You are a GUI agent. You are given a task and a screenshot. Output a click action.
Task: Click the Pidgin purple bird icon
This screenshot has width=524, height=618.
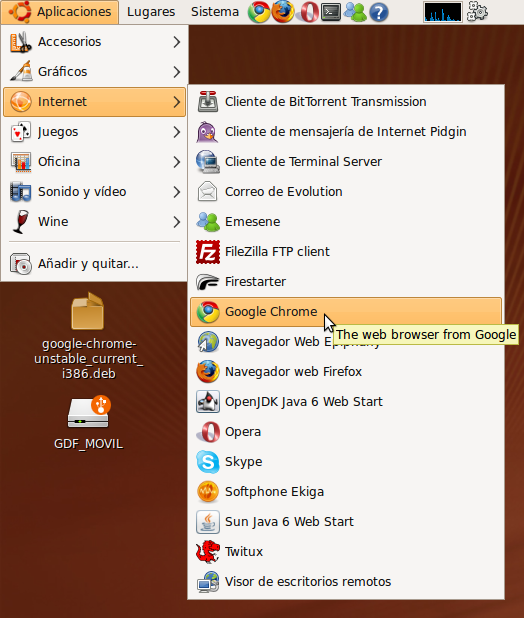(208, 132)
